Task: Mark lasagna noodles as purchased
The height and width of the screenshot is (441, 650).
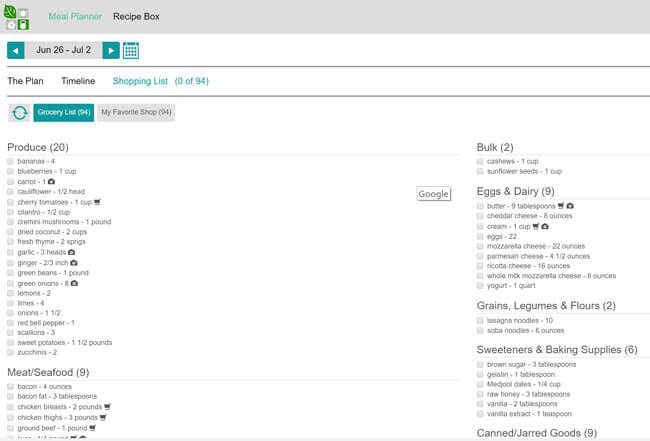Action: point(481,320)
